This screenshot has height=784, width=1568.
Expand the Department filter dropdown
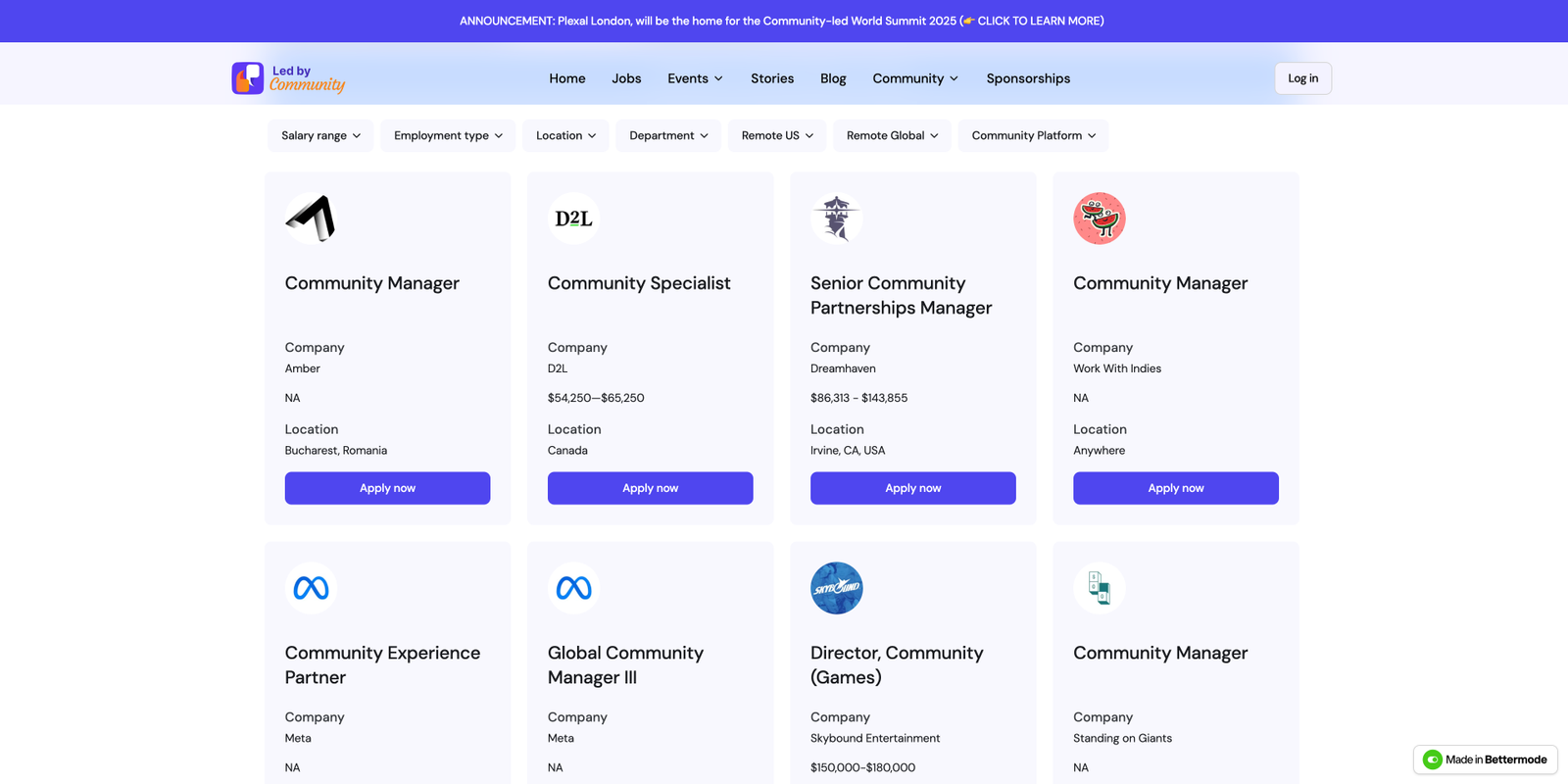click(x=668, y=135)
